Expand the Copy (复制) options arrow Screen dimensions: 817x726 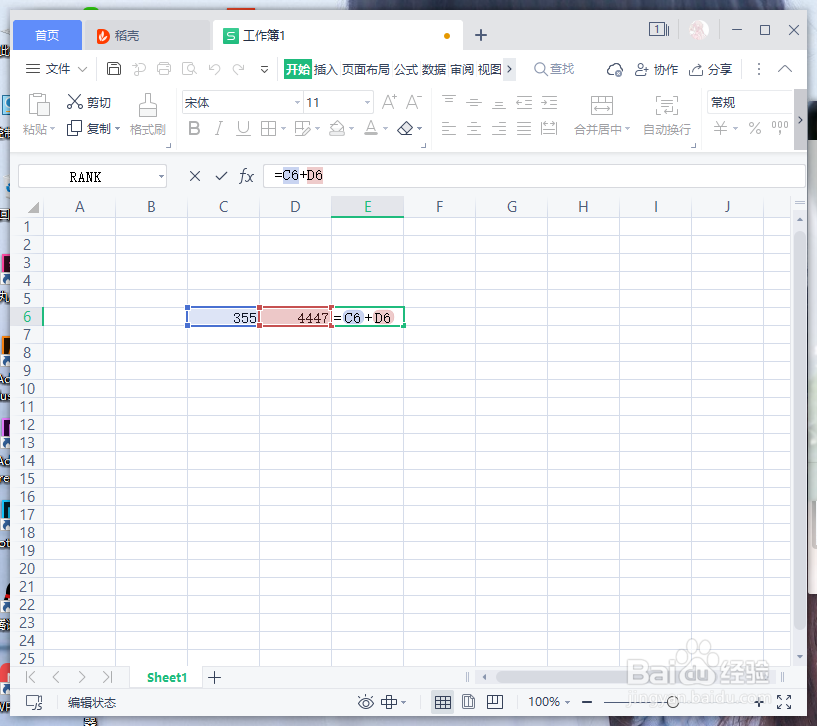tap(118, 129)
